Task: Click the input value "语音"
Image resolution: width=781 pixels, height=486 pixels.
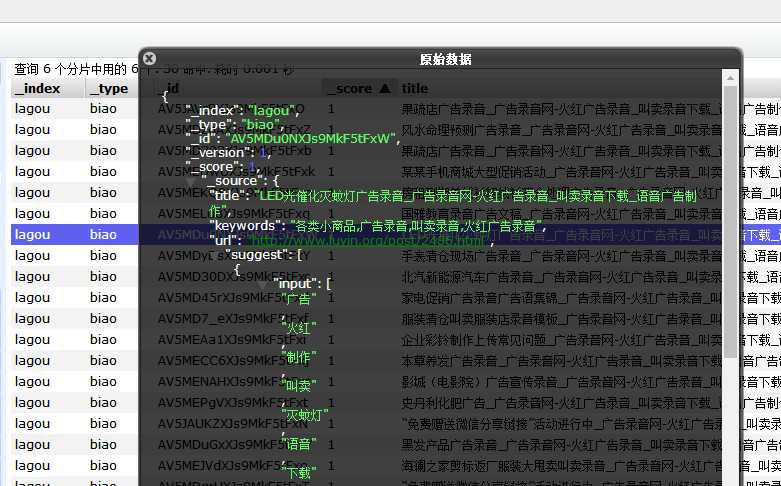Action: point(299,444)
